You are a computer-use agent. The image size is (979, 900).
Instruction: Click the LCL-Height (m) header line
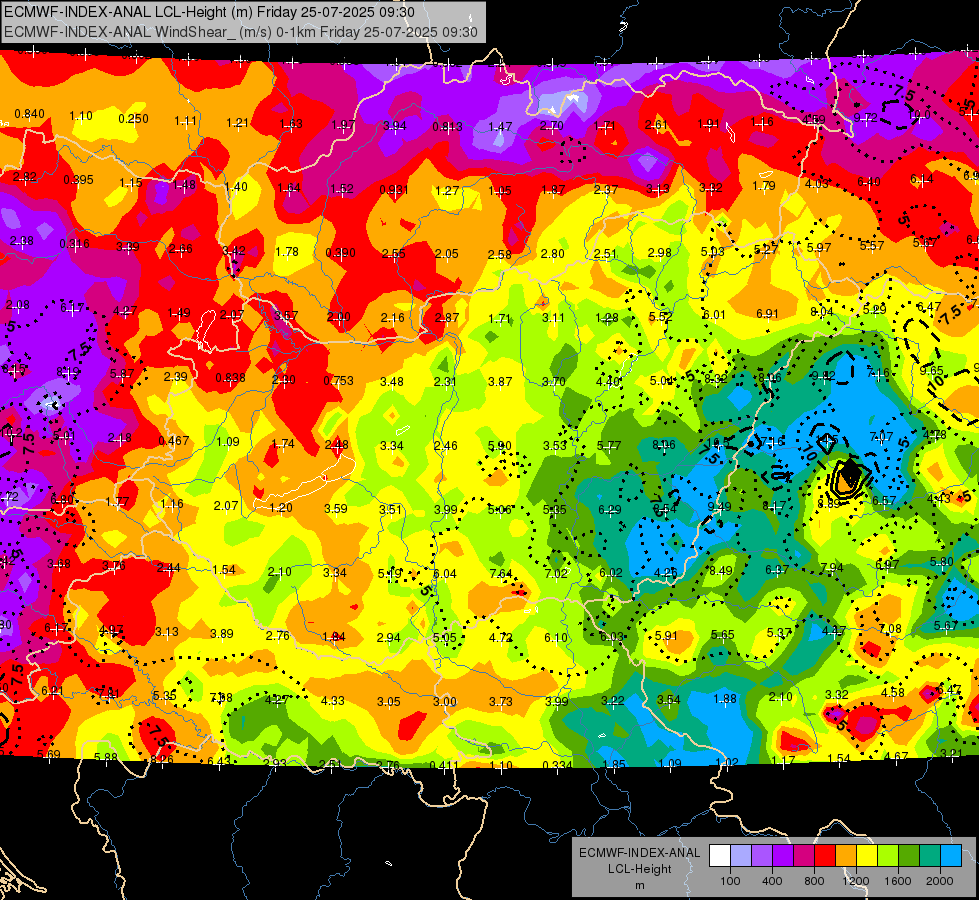209,12
